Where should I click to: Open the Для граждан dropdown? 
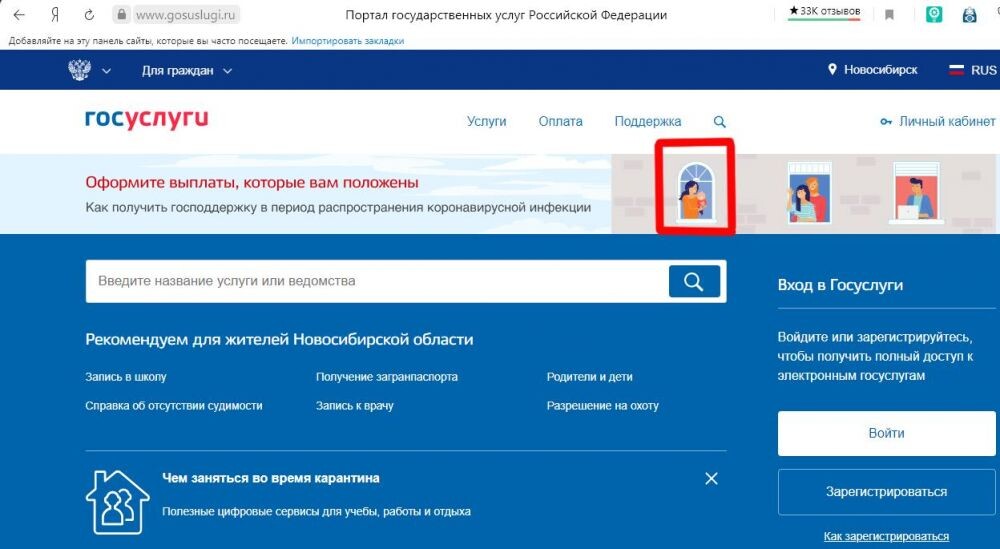coord(186,71)
